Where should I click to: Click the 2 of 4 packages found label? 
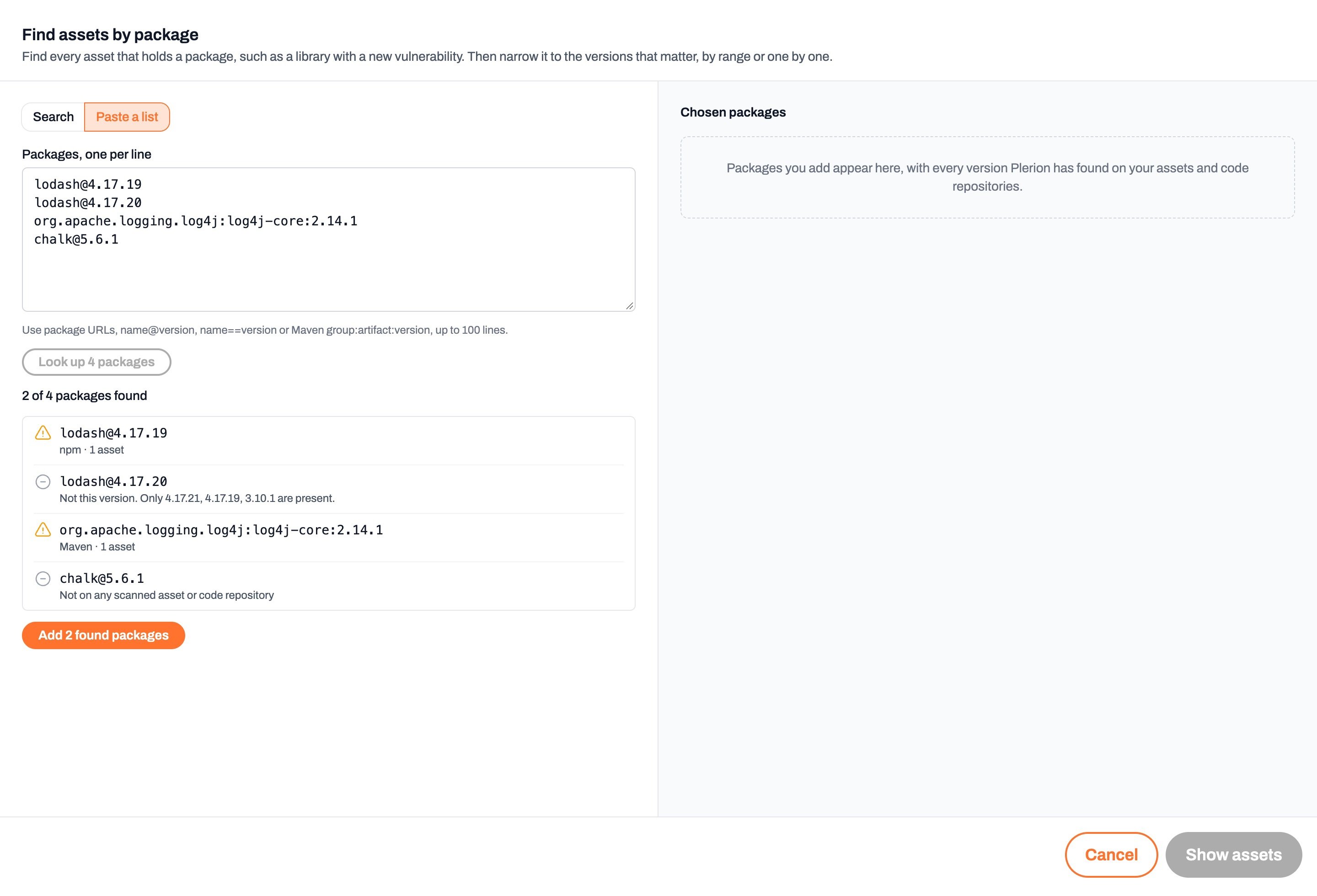pos(85,395)
